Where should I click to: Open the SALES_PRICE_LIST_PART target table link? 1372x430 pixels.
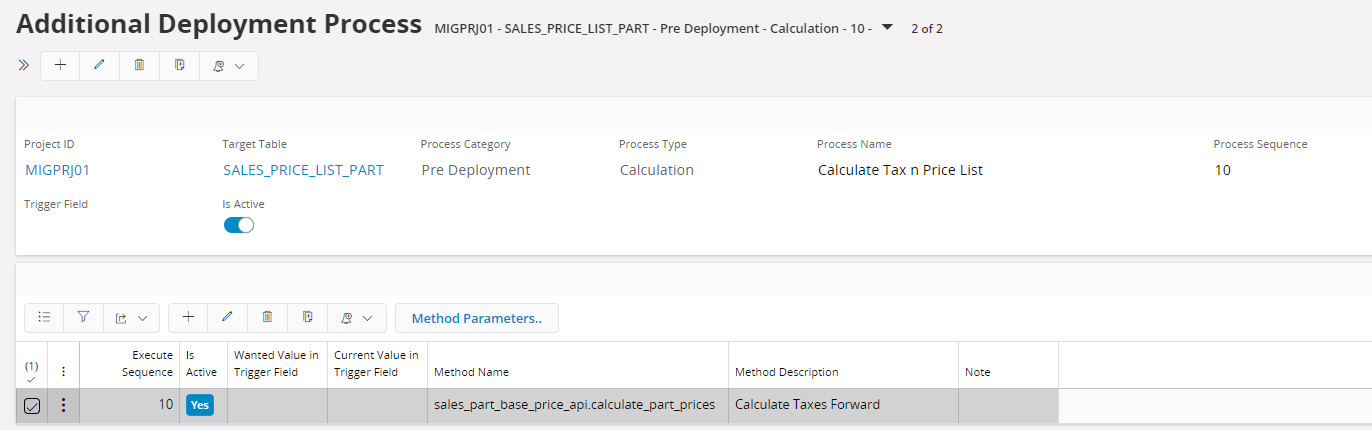(x=303, y=170)
